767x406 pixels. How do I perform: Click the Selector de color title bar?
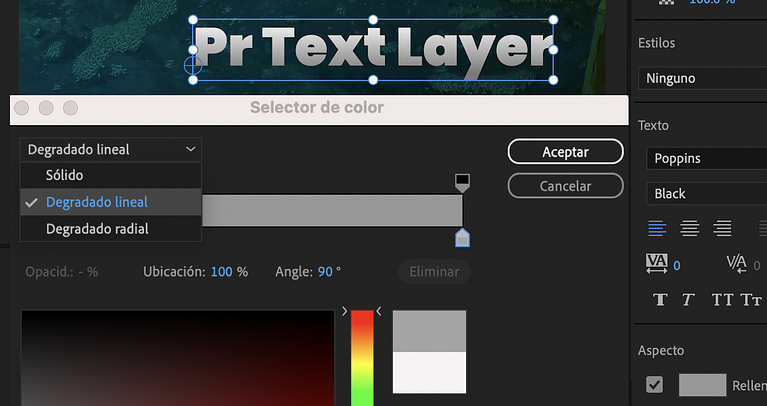[319, 110]
